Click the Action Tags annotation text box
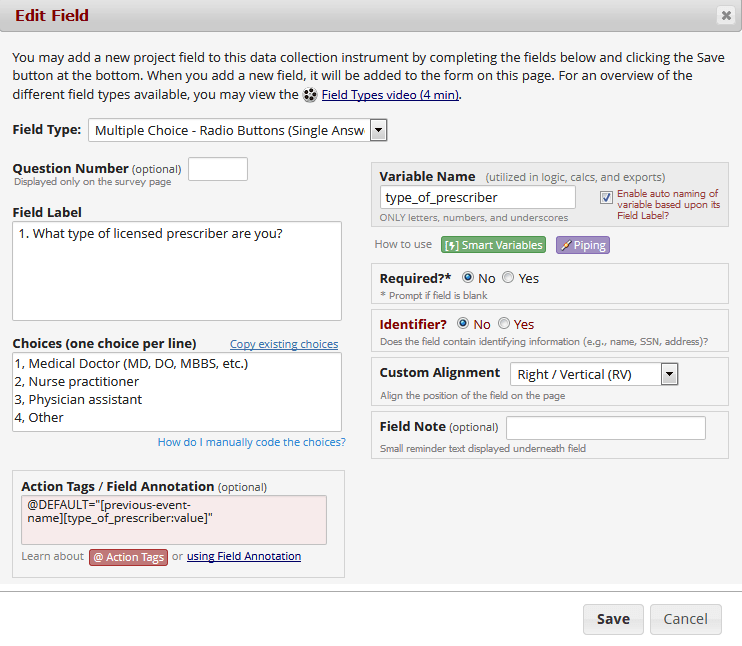Viewport: 742px width, 646px height. 174,520
